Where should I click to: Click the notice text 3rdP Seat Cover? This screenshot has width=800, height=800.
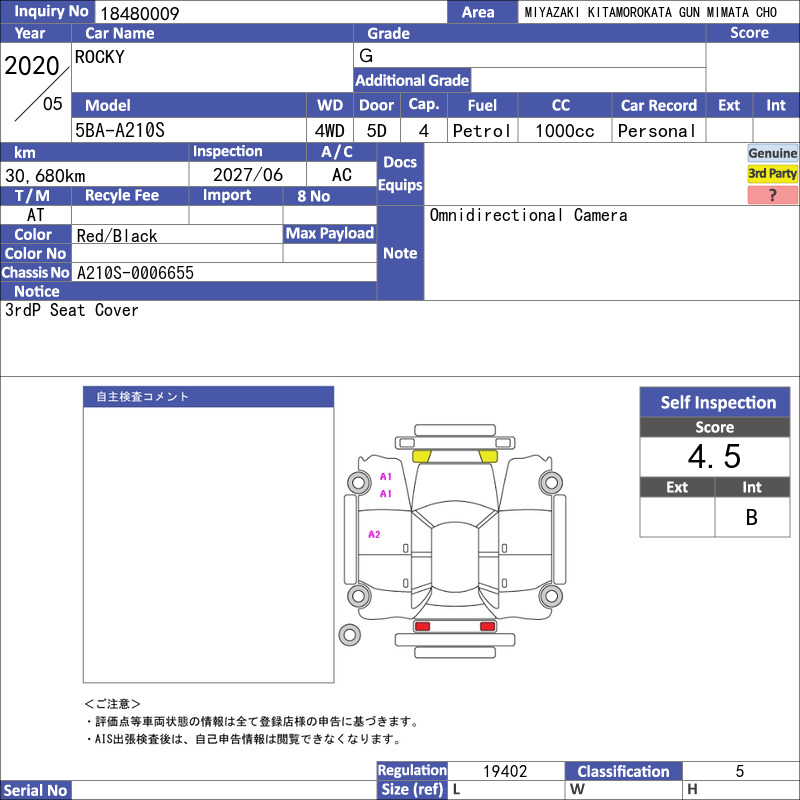coord(71,310)
